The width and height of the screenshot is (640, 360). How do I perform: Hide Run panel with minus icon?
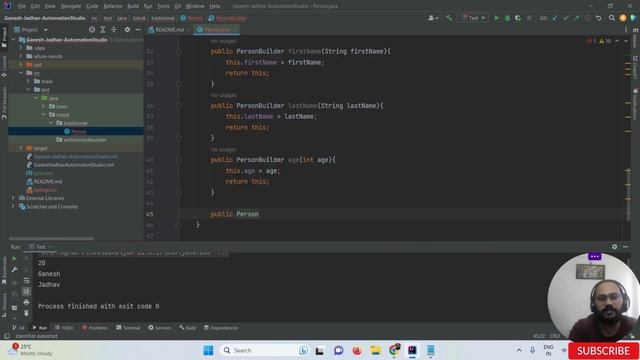[x=625, y=247]
